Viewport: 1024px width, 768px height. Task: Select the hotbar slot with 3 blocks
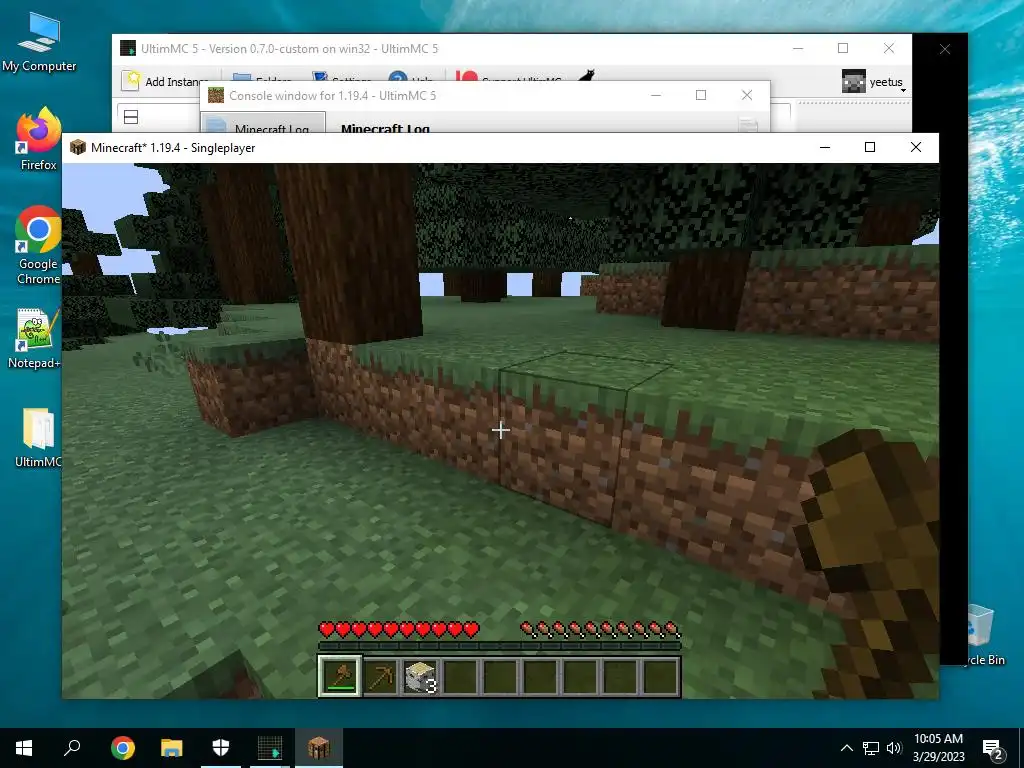[420, 677]
